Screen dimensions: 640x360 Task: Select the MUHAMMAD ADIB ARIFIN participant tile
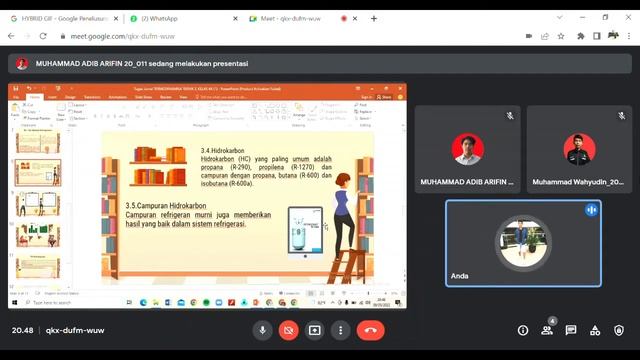pyautogui.click(x=468, y=149)
